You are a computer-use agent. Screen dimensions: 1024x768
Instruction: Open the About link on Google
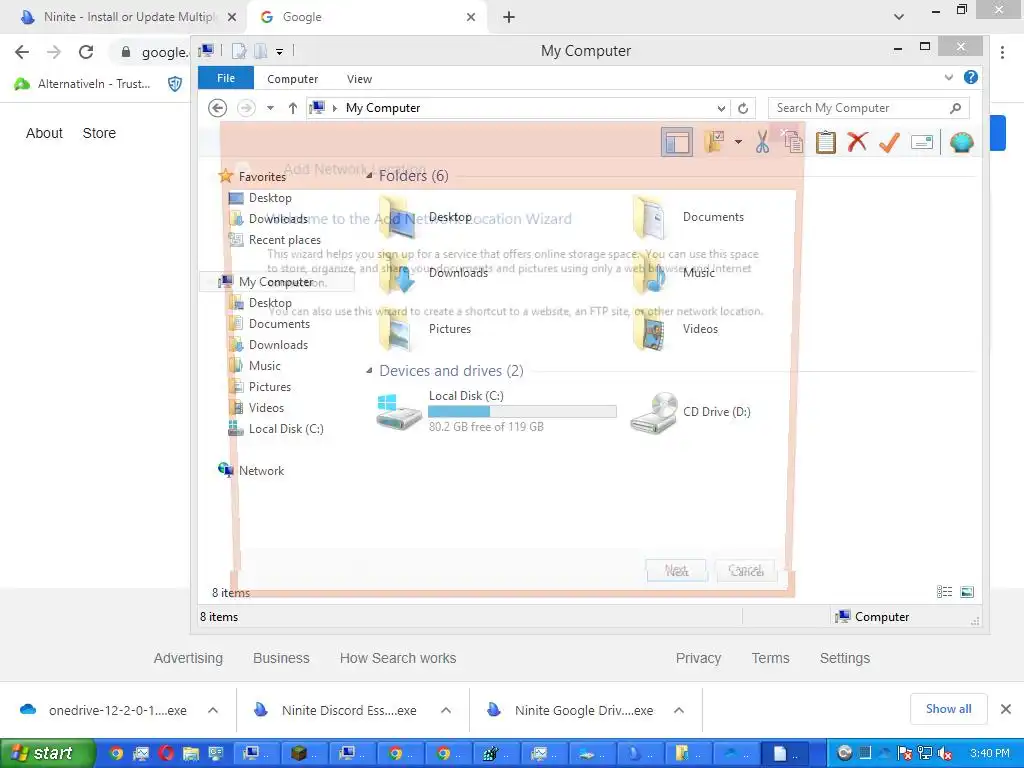(44, 133)
